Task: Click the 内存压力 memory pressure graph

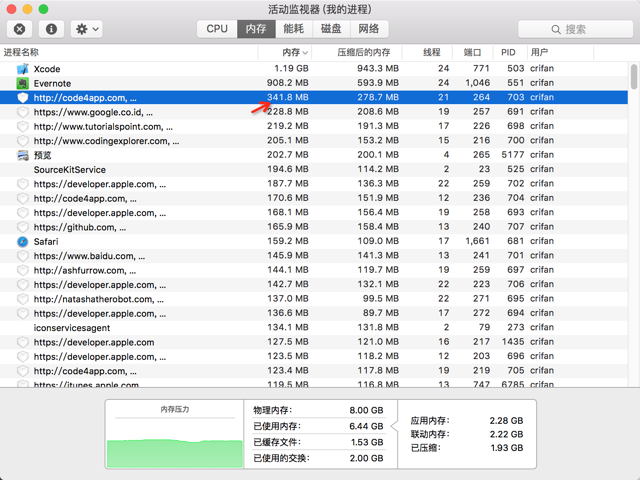Action: [x=175, y=442]
